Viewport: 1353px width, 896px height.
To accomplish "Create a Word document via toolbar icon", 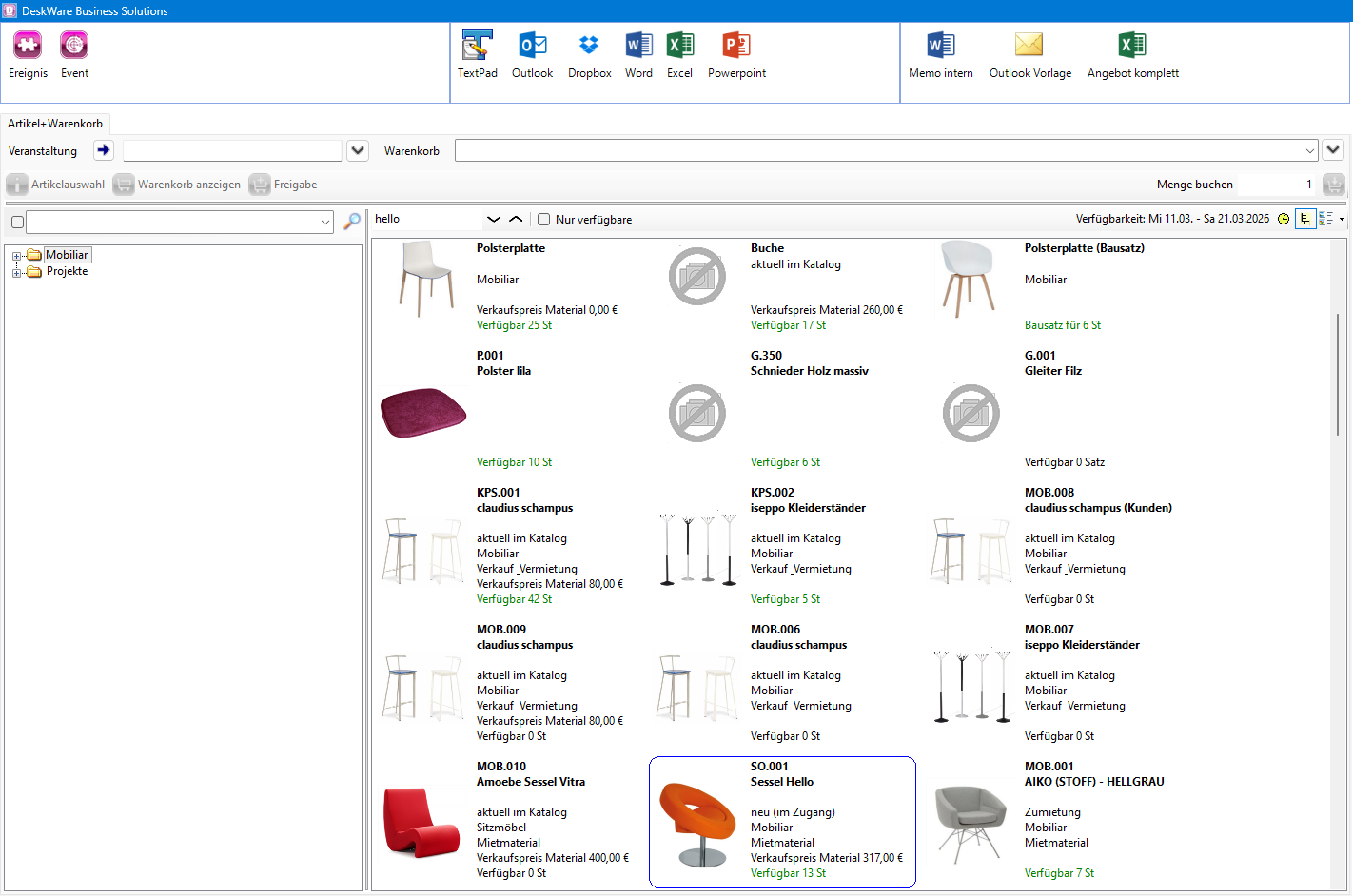I will tap(638, 52).
